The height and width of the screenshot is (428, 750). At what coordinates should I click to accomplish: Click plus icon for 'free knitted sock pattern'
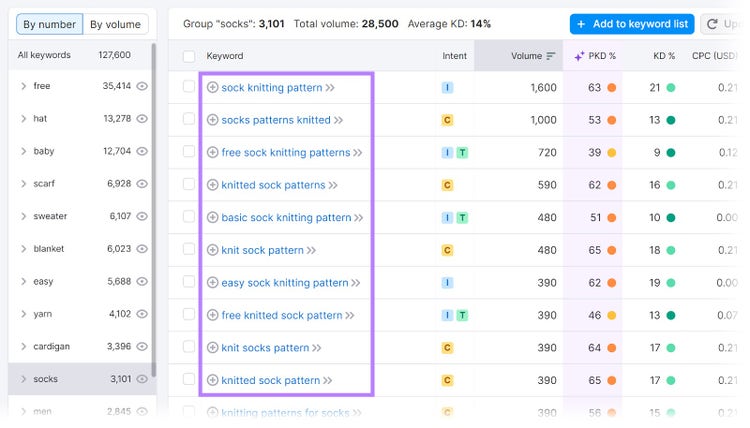(212, 315)
